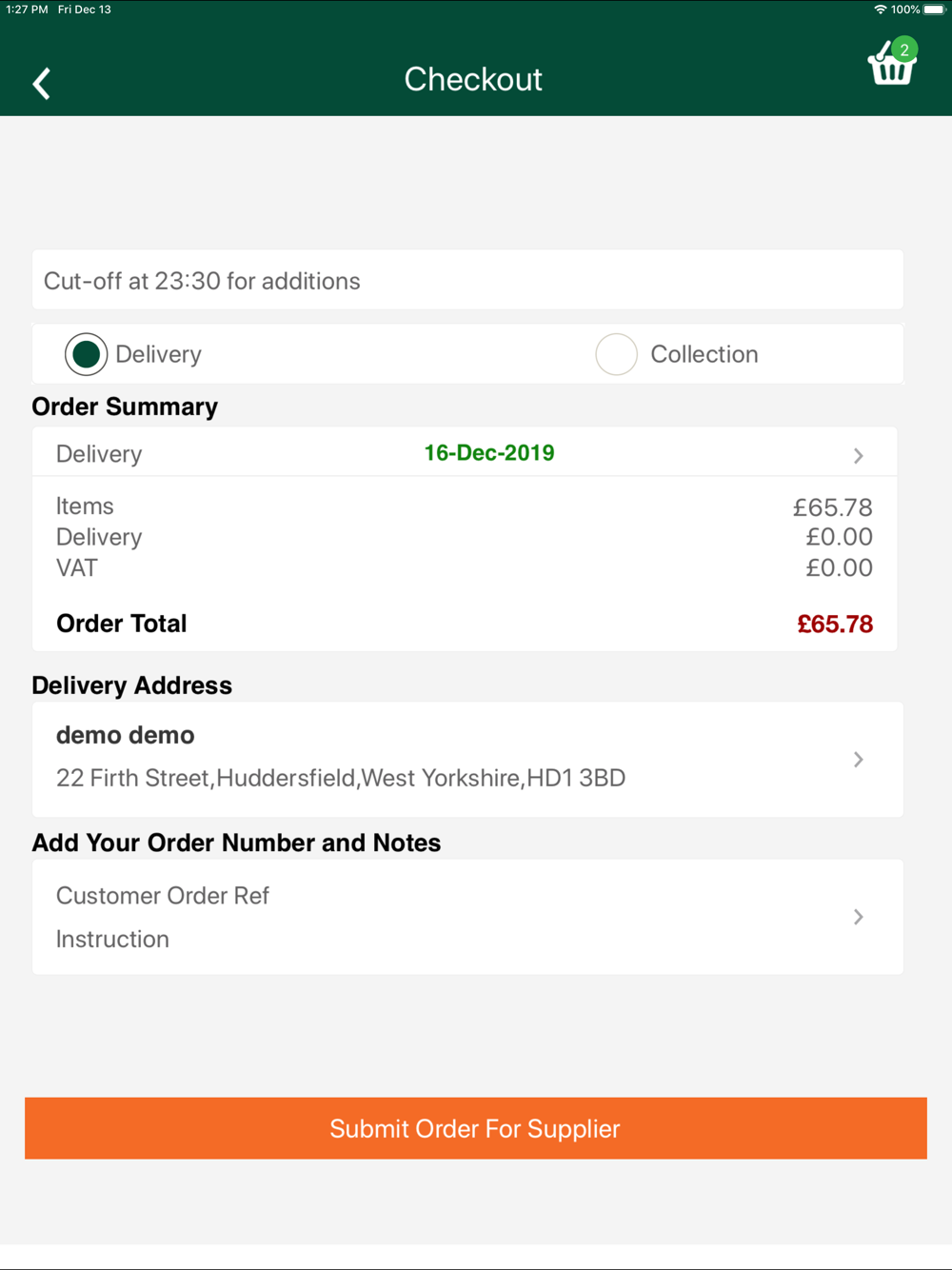Check the Wi-Fi status icon
952x1270 pixels.
pos(880,10)
